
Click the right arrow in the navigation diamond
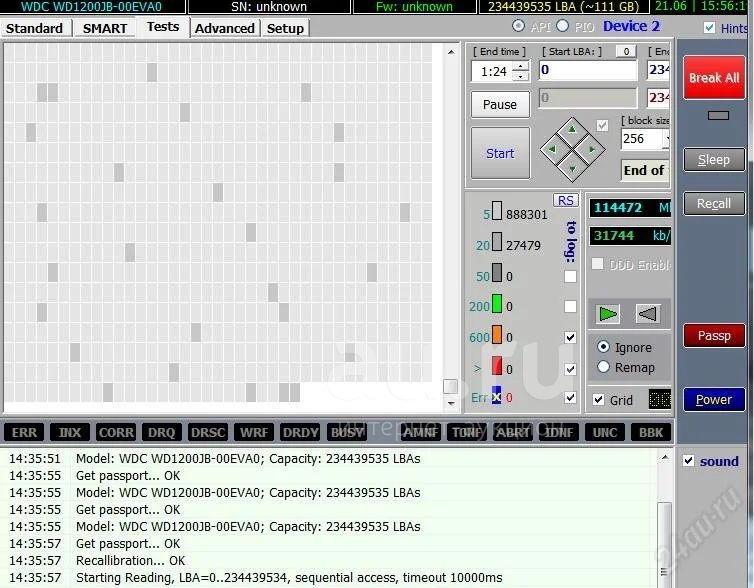pos(592,150)
